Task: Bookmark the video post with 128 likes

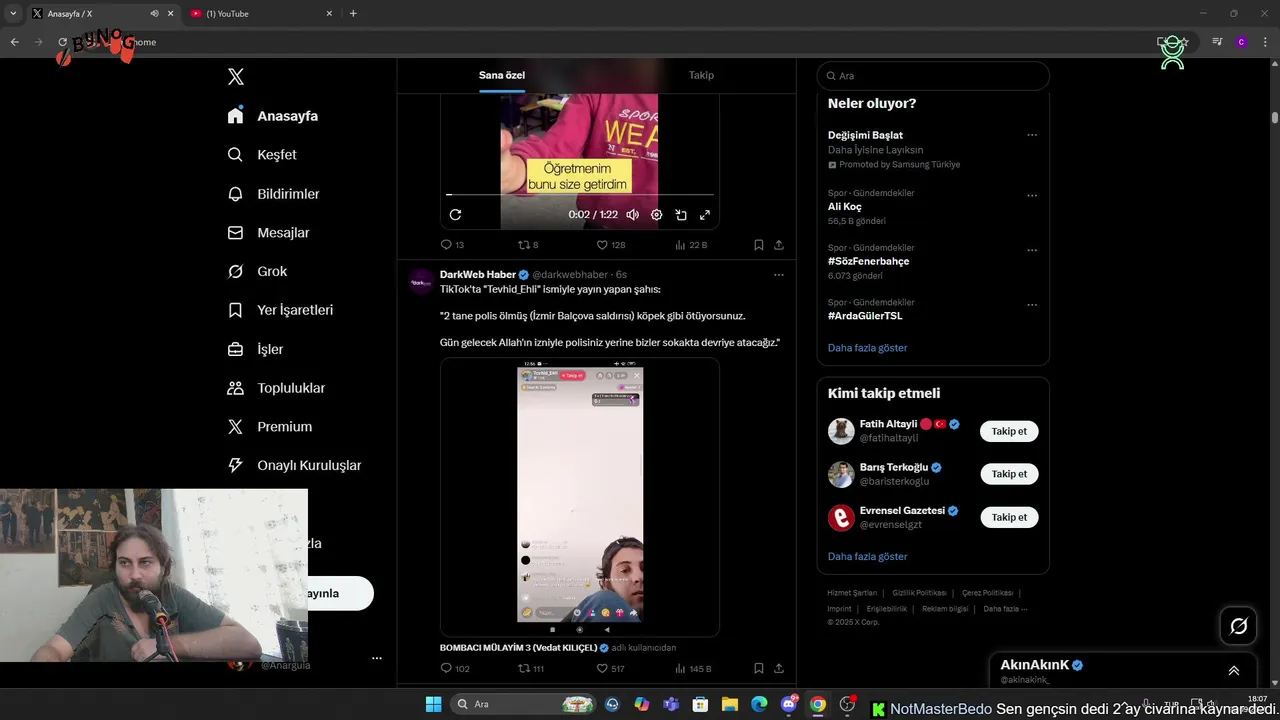Action: (x=759, y=245)
